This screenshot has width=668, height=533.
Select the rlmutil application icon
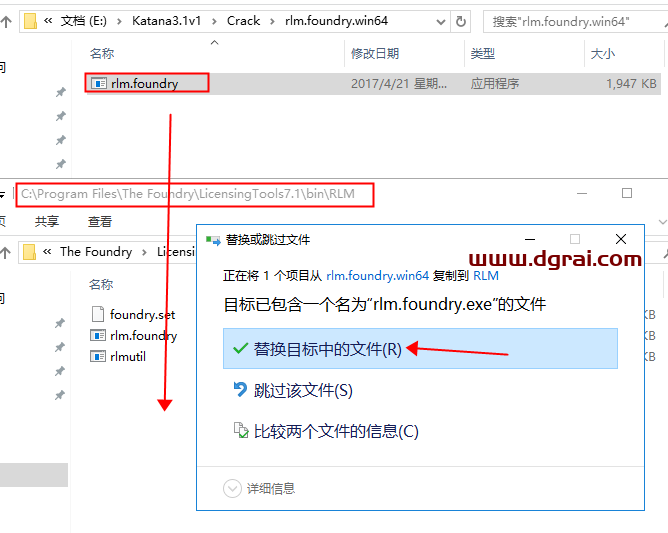[x=98, y=356]
